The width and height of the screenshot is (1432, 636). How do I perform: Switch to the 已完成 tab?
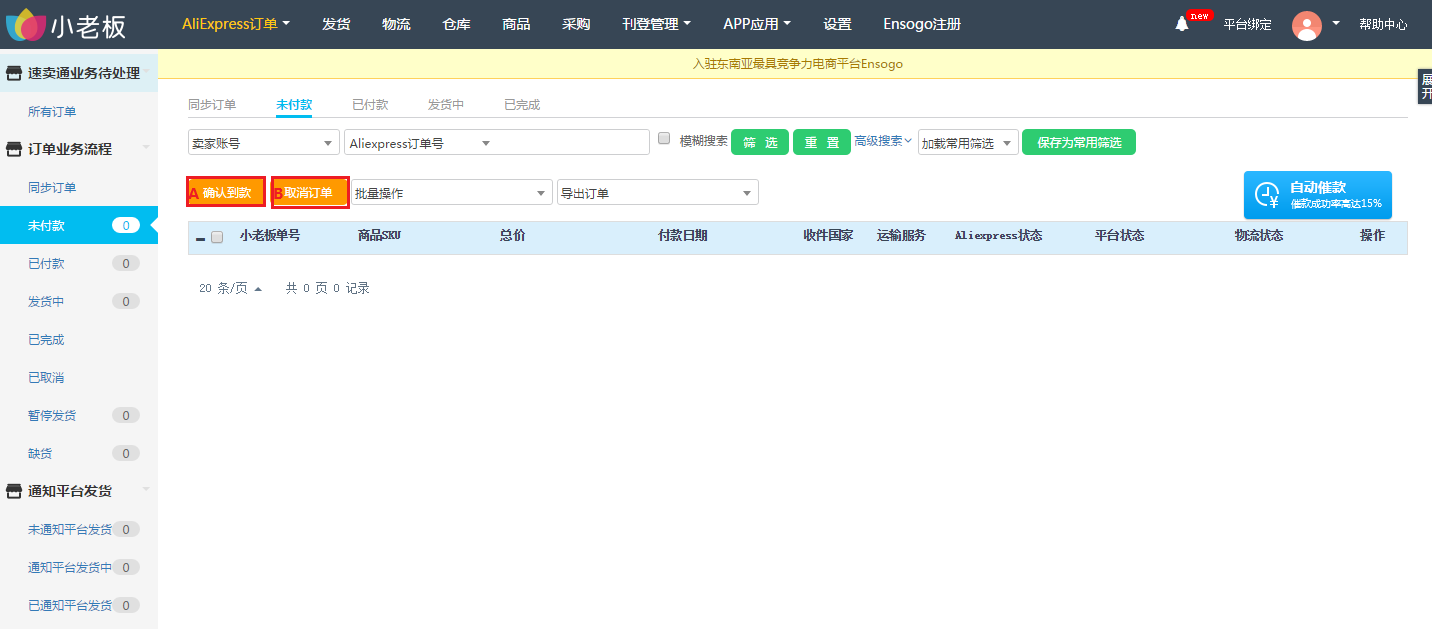(x=522, y=105)
